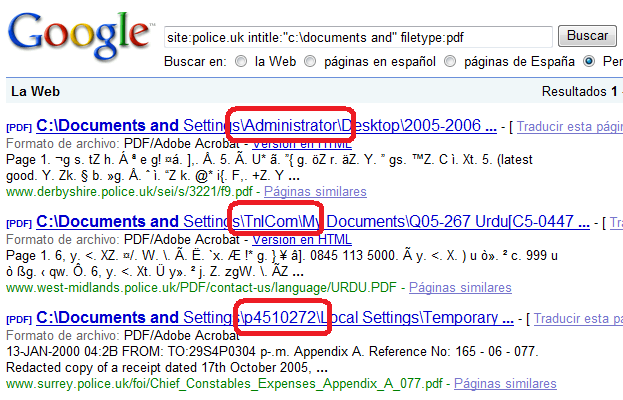623x400 pixels.
Task: Click the '0845 113 5000' snippet text
Action: point(353,255)
